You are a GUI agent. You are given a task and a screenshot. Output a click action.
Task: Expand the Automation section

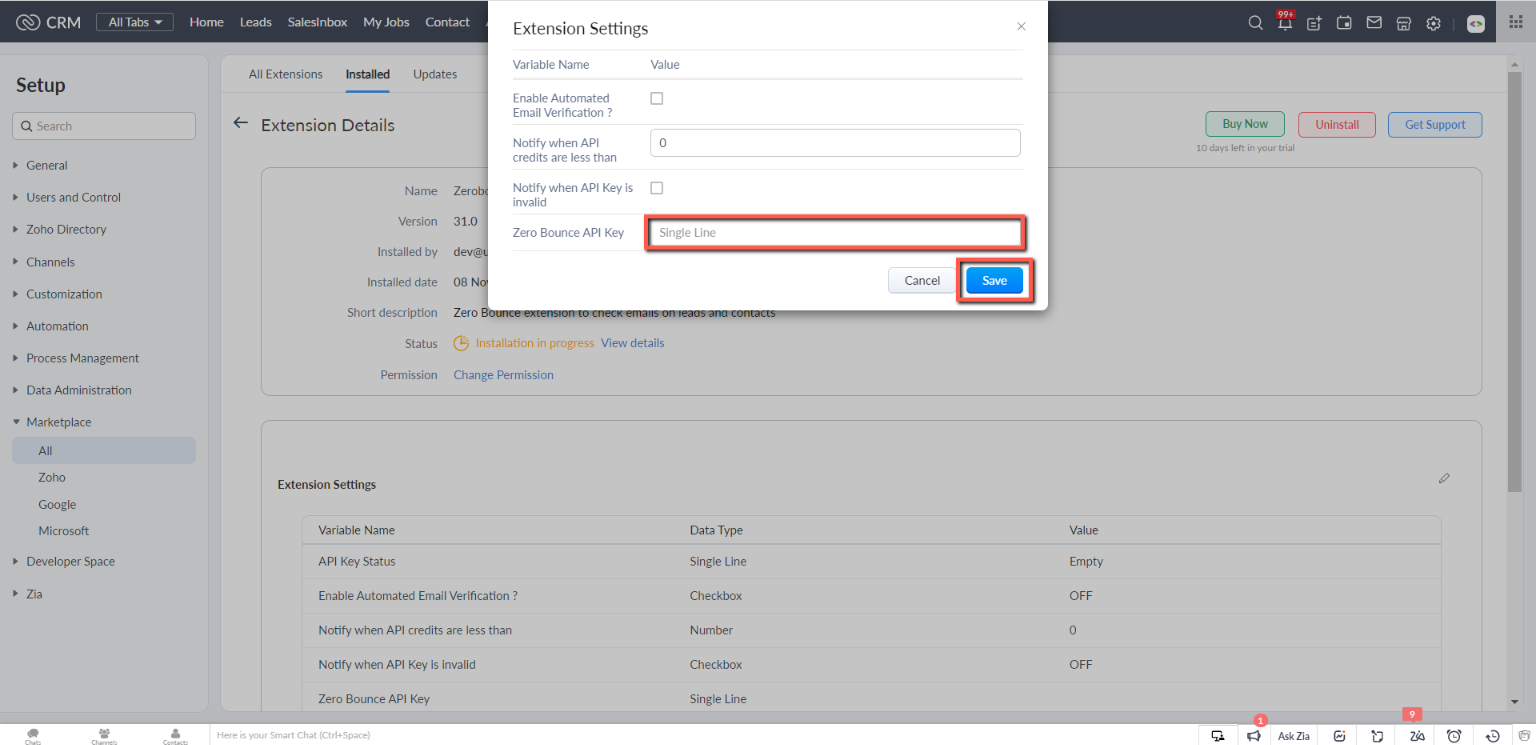tap(57, 326)
